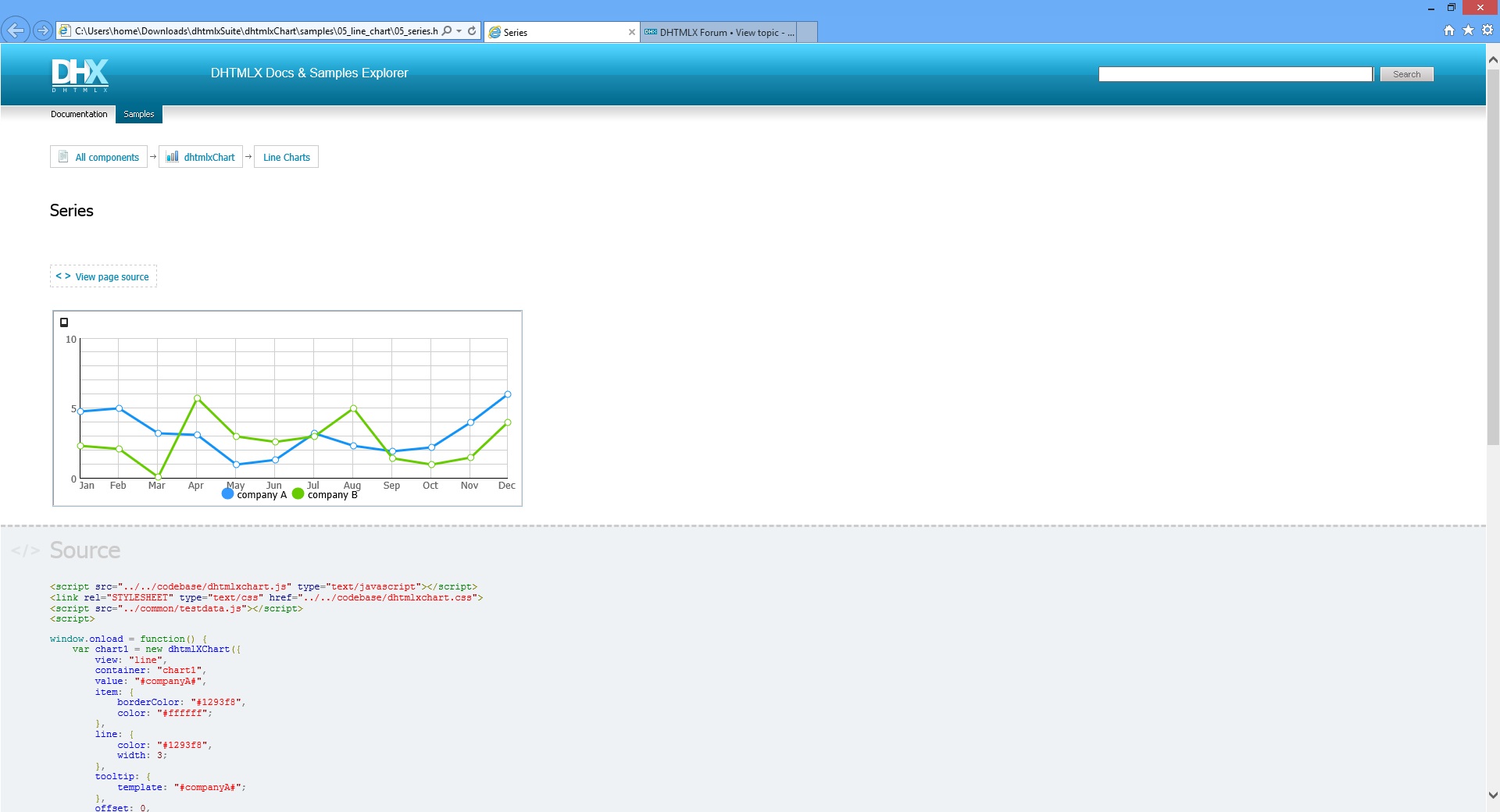
Task: Go to Line Charts breadcrumb
Action: (x=286, y=157)
